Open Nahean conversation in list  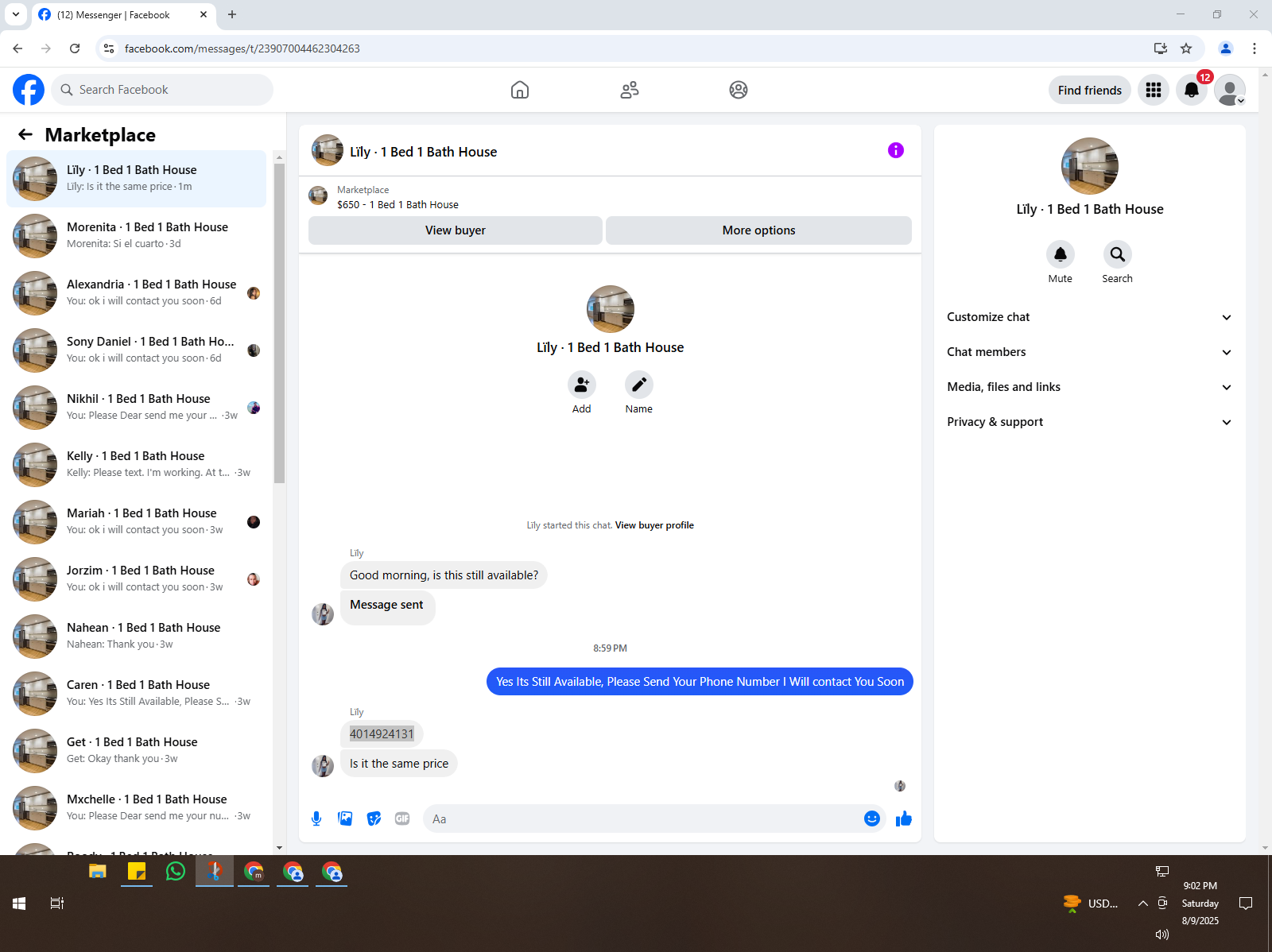click(137, 637)
